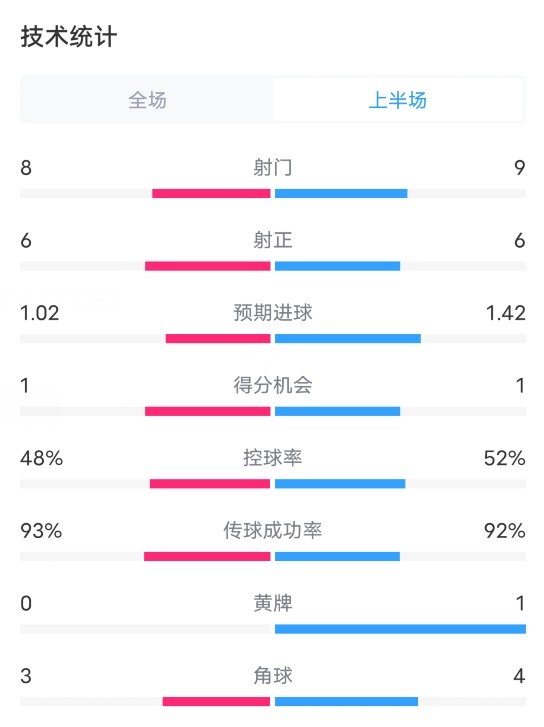Click the 技术统计 heading
The height and width of the screenshot is (727, 544).
pyautogui.click(x=69, y=37)
